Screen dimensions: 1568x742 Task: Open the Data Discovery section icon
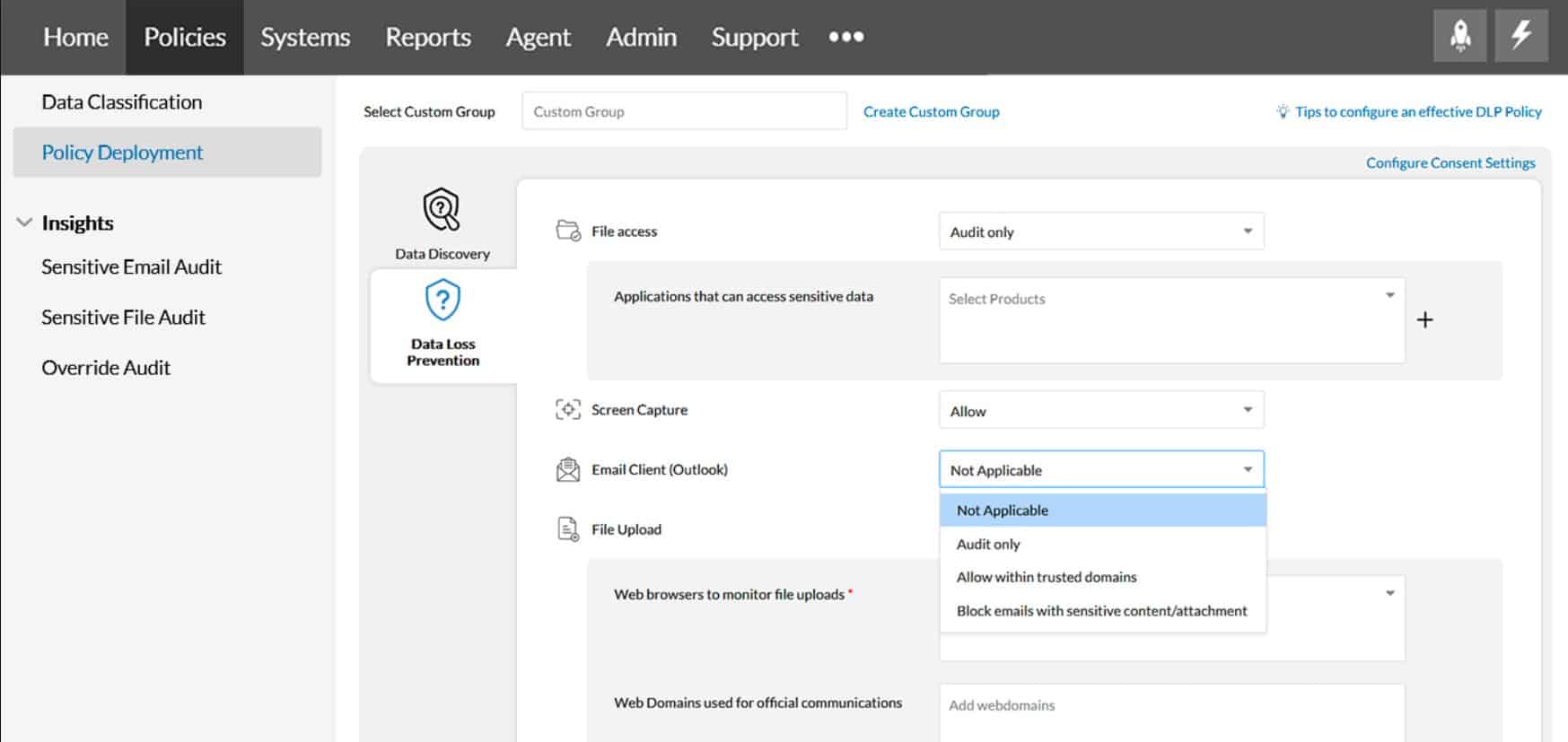tap(442, 209)
